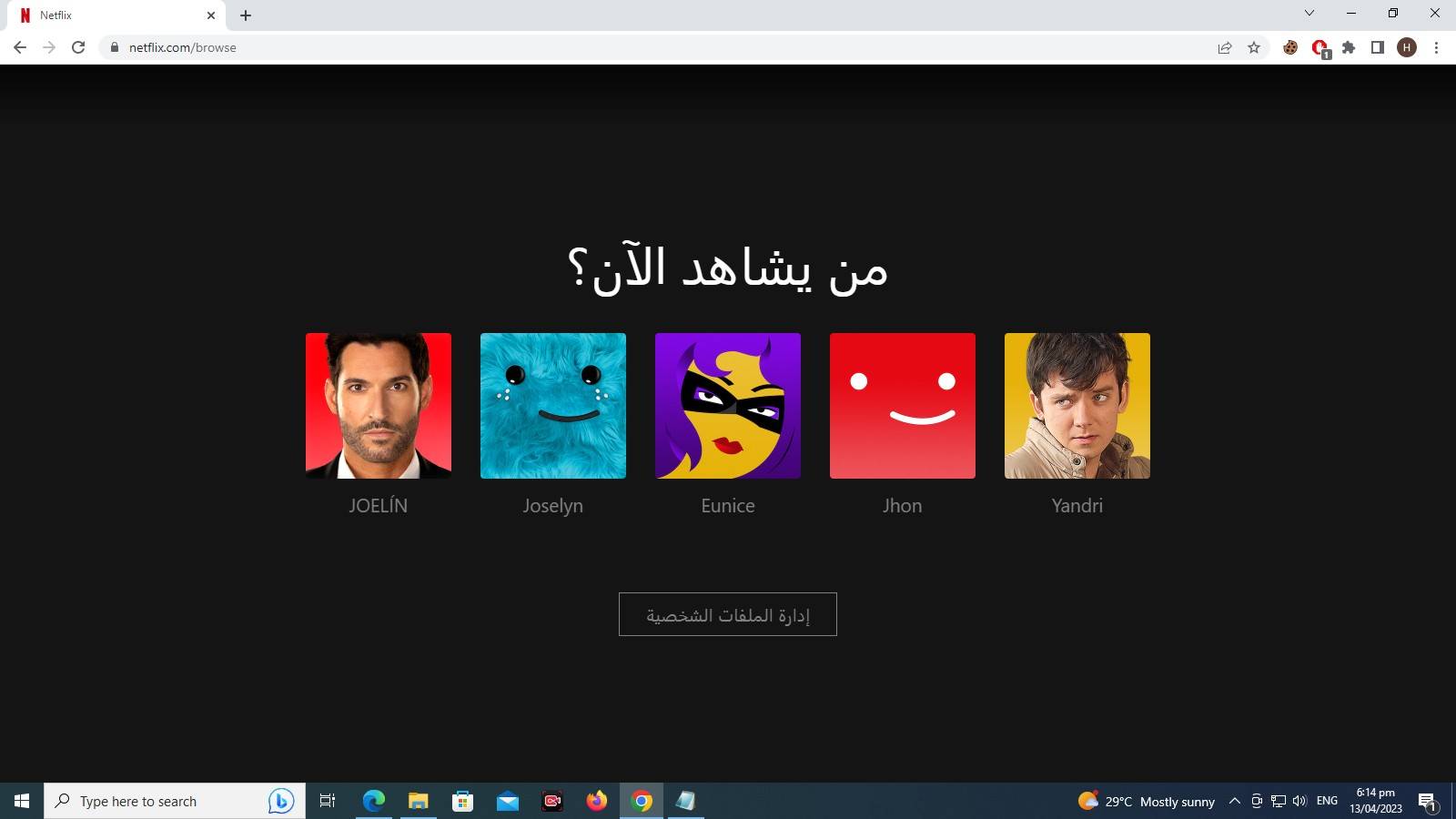This screenshot has width=1456, height=819.
Task: Open the weather widget showing 29°C
Action: tap(1147, 801)
